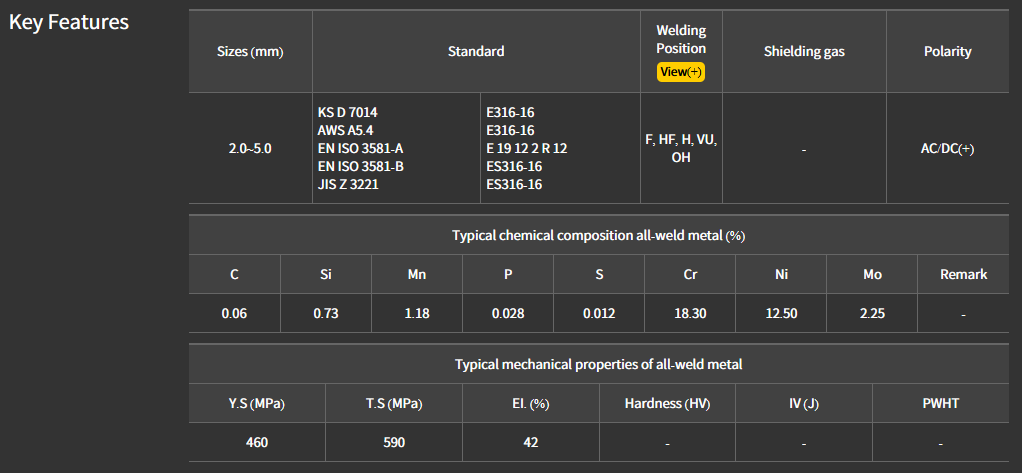Click the Key Features heading
The height and width of the screenshot is (473, 1022).
point(69,22)
